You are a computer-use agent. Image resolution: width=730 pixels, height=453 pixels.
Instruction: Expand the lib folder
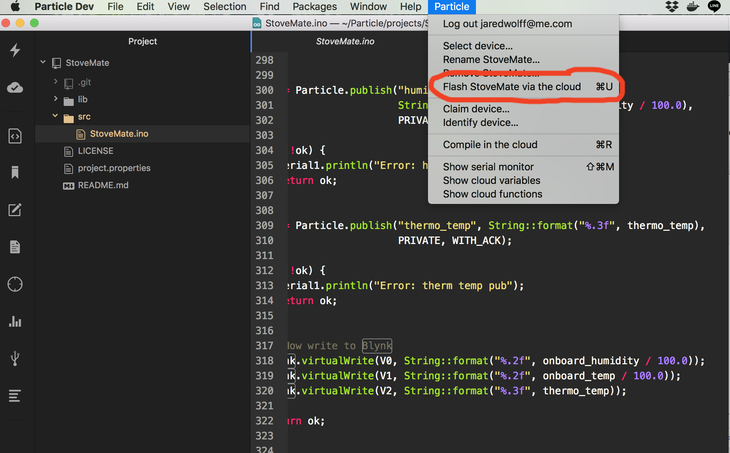[55, 99]
